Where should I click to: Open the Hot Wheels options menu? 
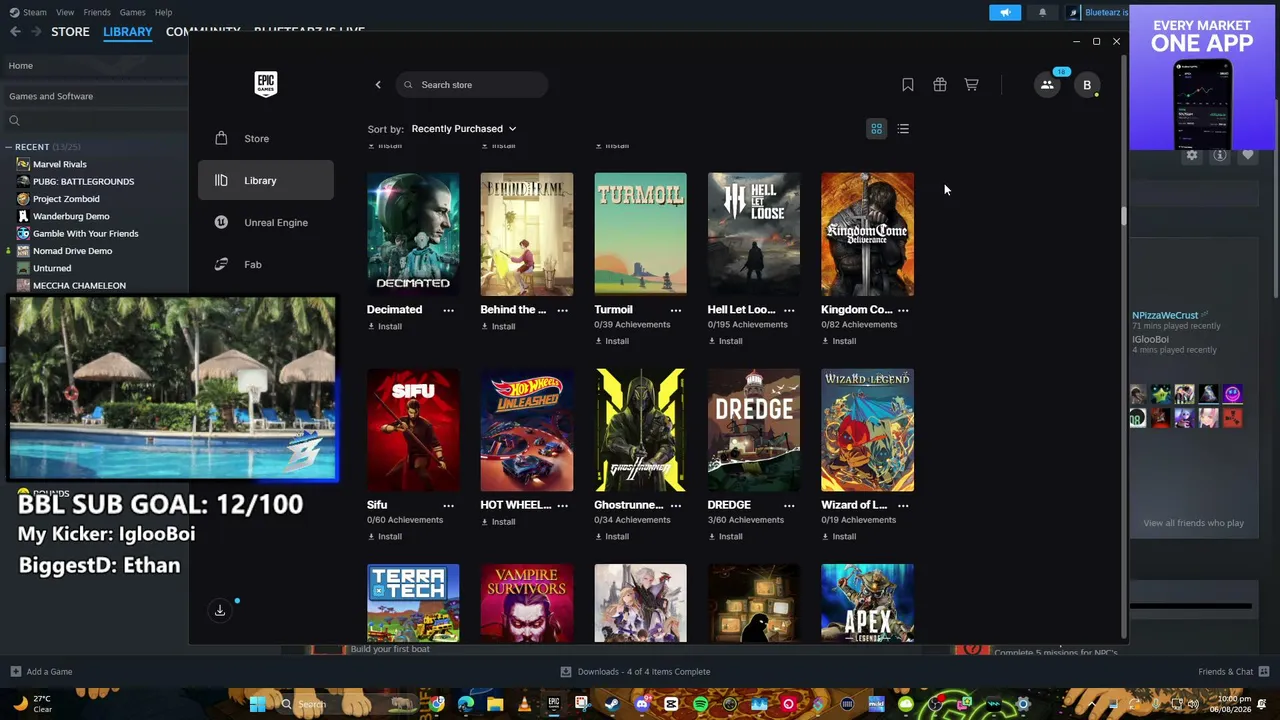(x=562, y=505)
